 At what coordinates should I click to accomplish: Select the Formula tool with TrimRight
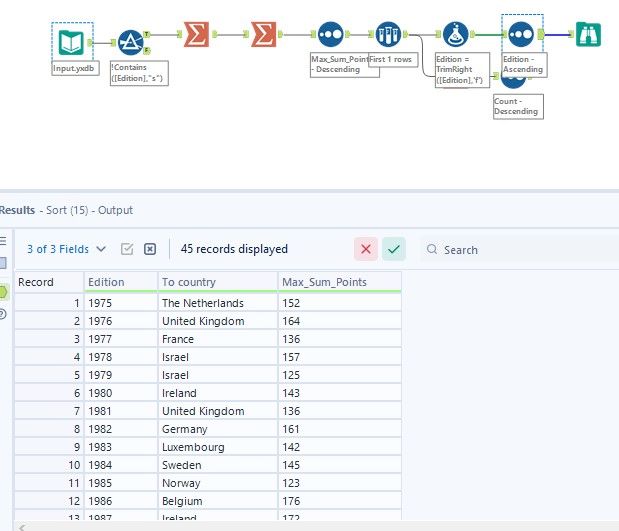point(456,34)
